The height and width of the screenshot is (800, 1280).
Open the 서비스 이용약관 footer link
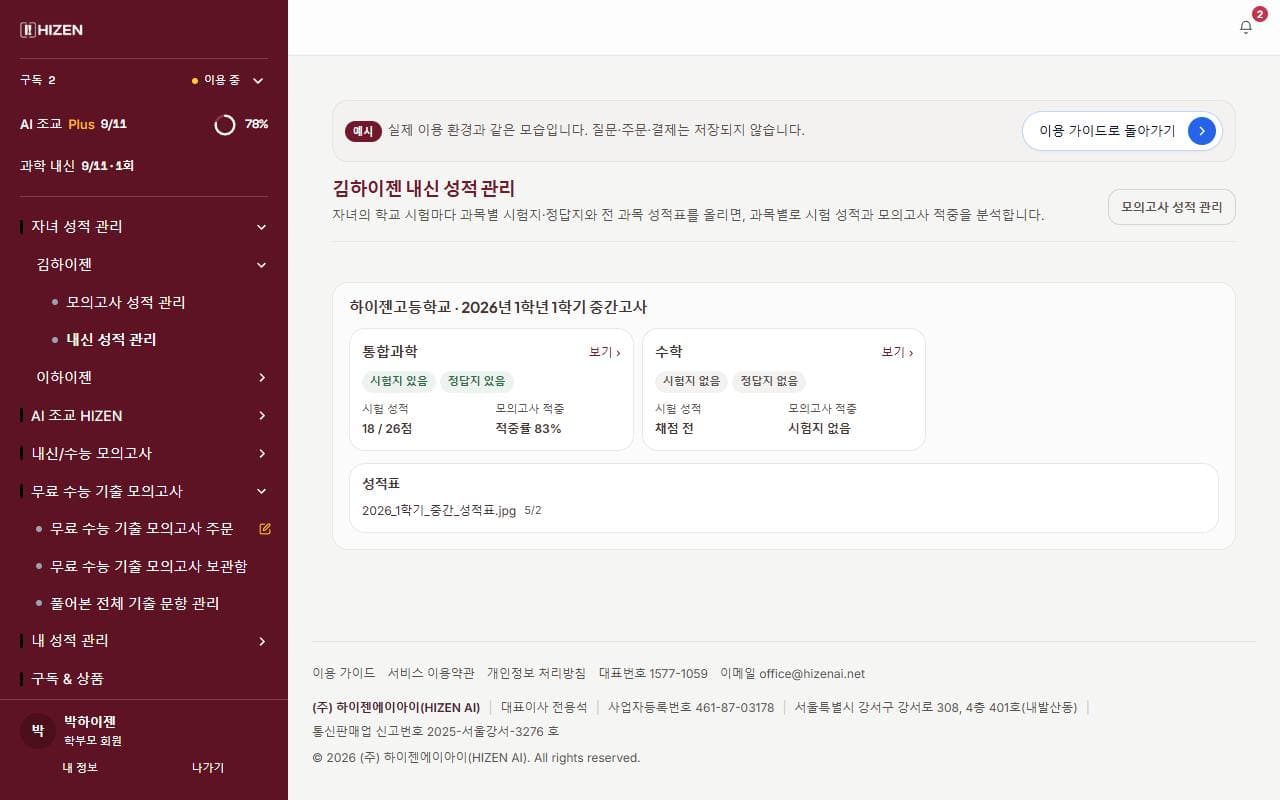click(431, 673)
